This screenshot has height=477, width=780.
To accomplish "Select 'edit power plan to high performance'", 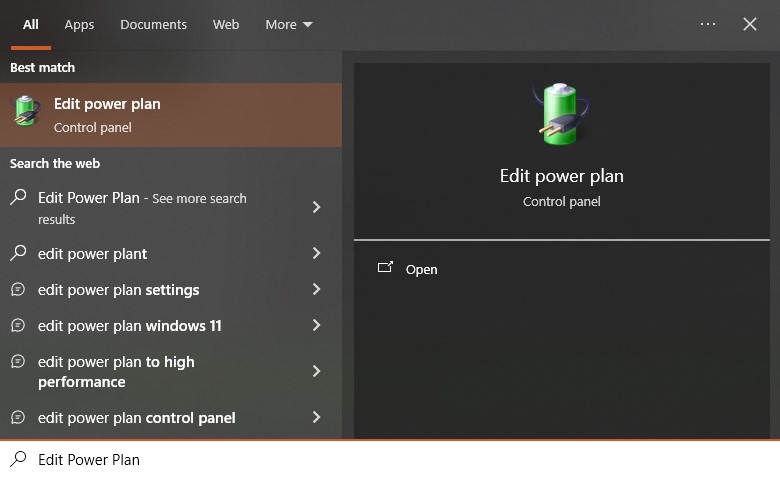I will pyautogui.click(x=171, y=372).
